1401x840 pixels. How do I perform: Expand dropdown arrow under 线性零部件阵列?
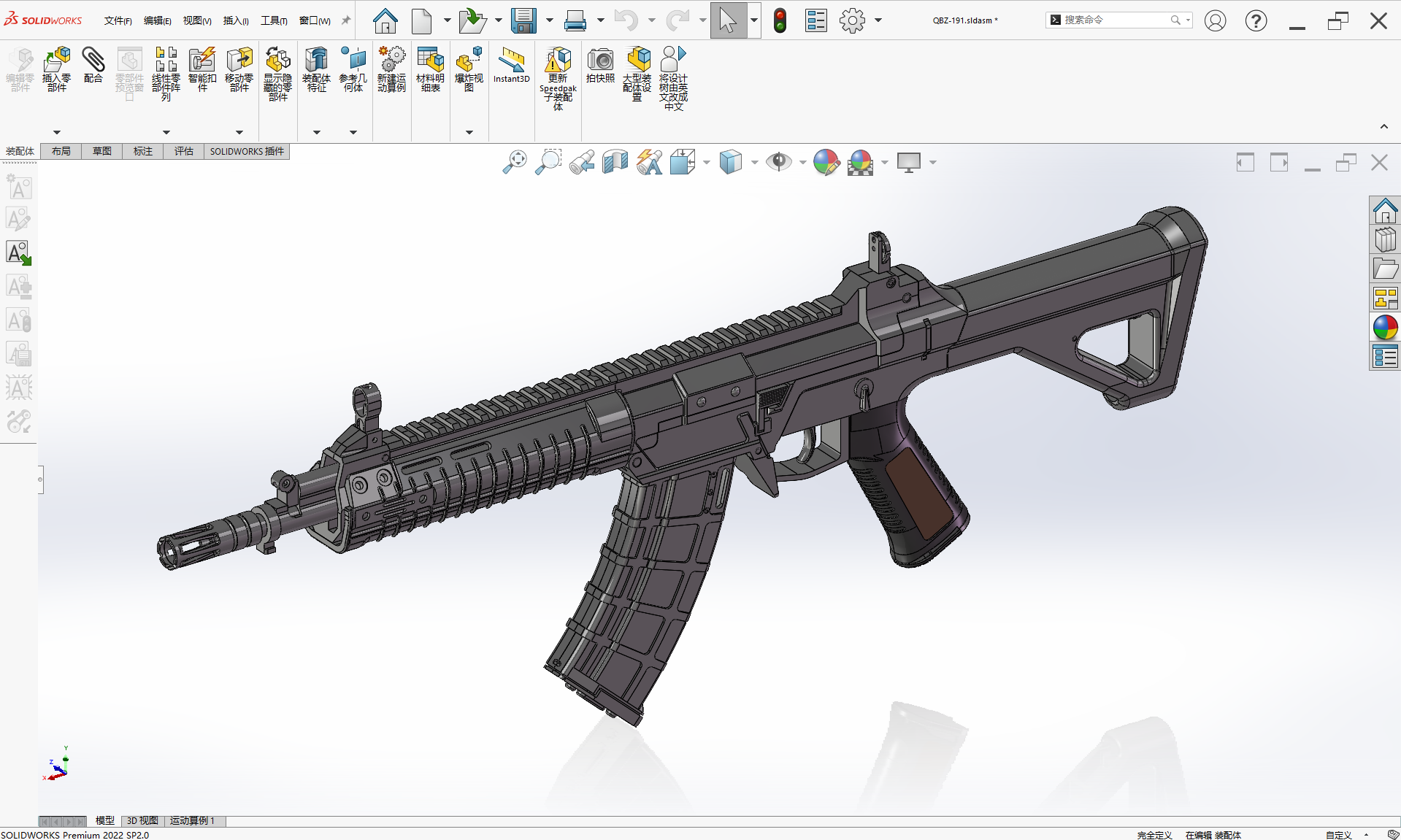[x=166, y=132]
